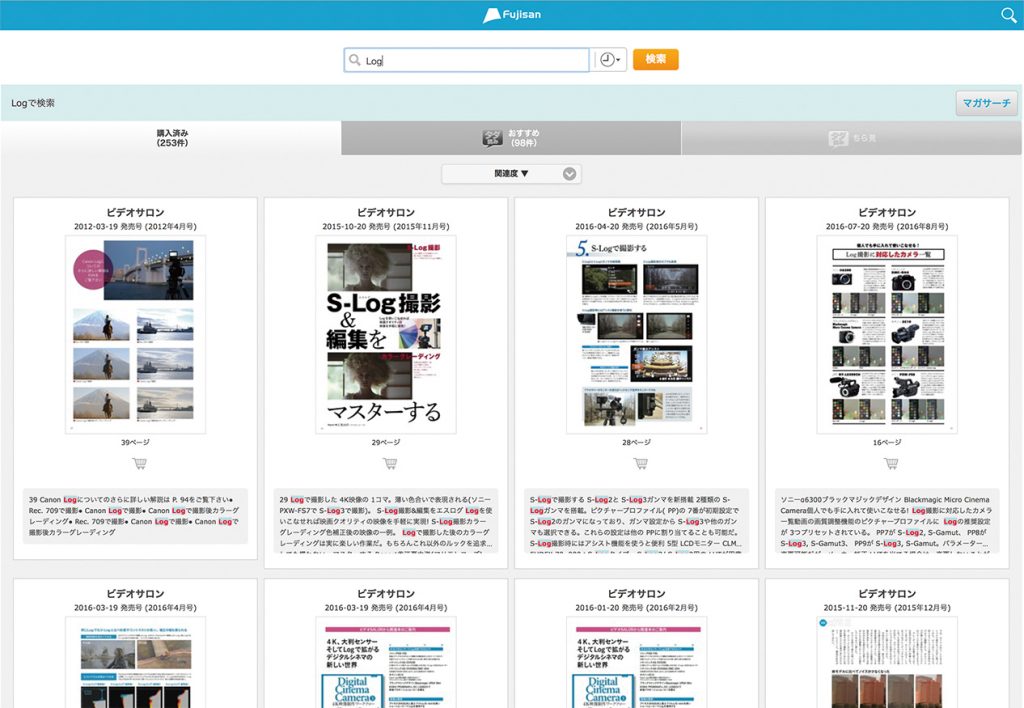This screenshot has width=1024, height=708.
Task: Open the 2012年4月号 page thumbnail
Action: 135,334
